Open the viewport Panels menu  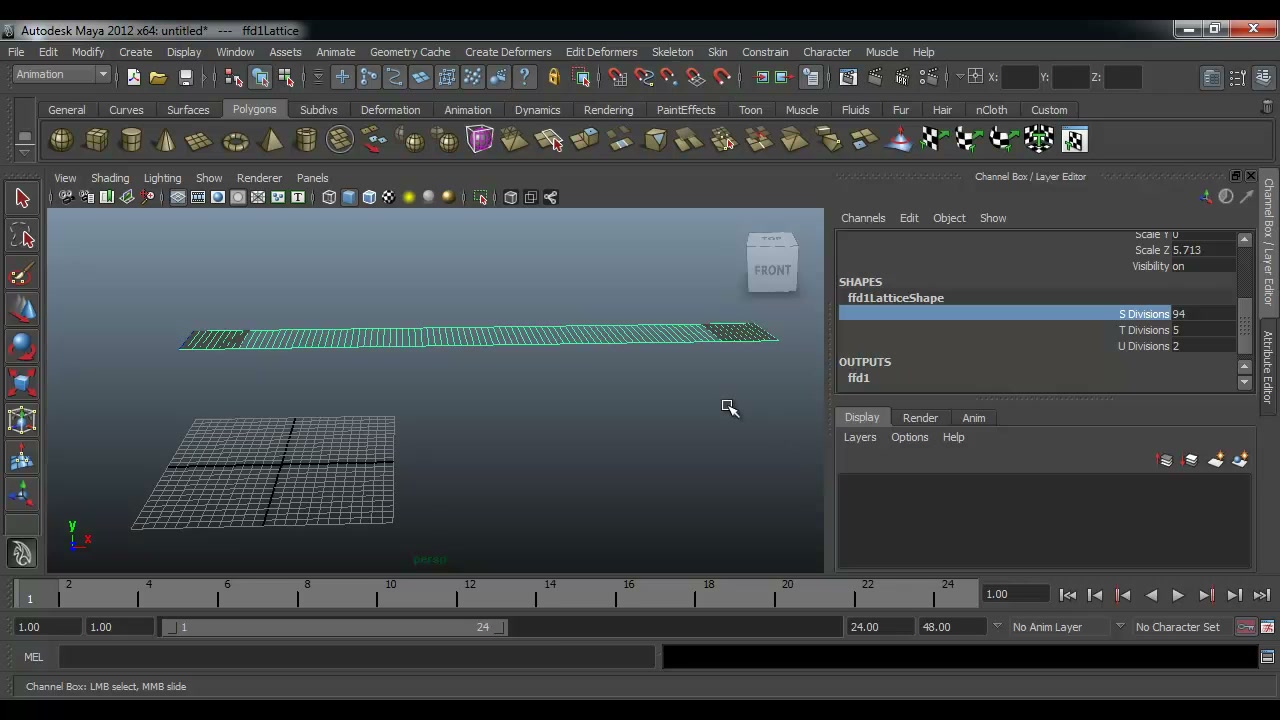(x=312, y=178)
